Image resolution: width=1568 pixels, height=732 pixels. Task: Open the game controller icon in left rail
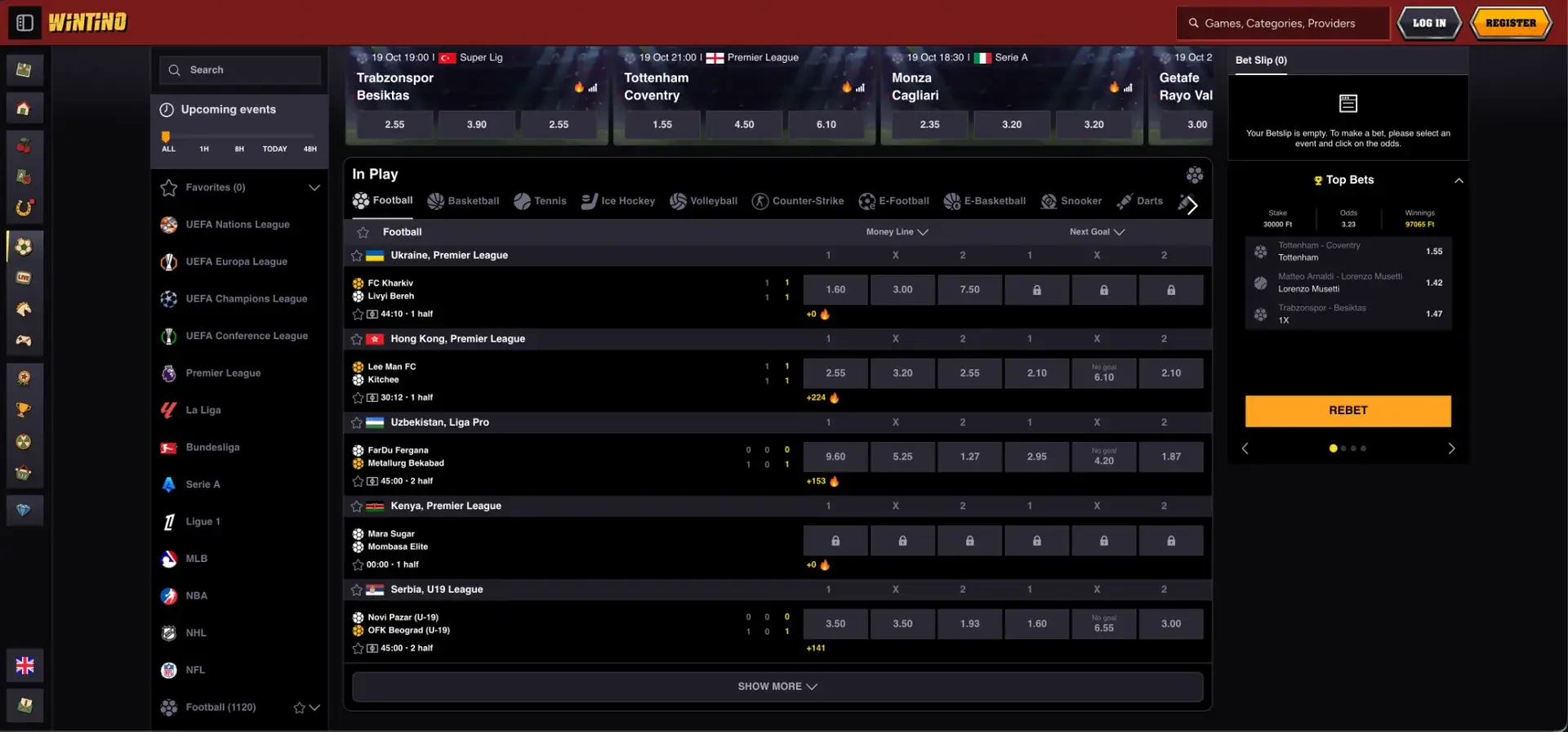24,340
